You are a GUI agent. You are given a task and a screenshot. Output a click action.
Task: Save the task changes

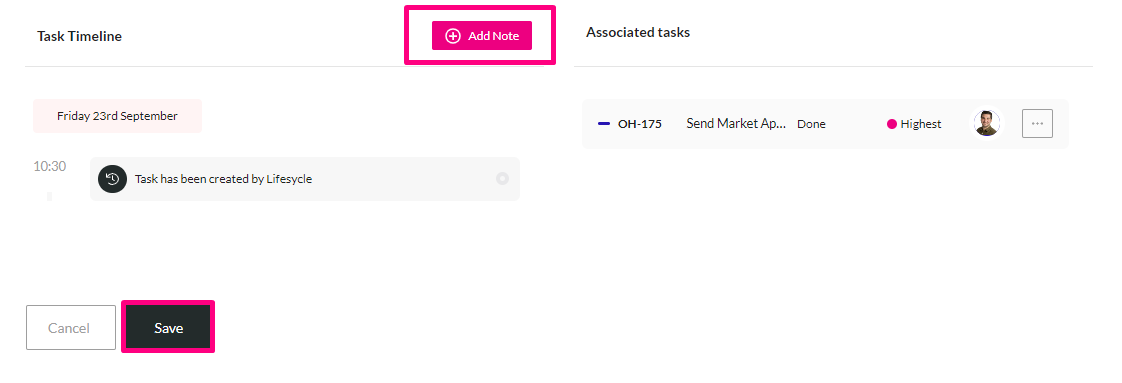tap(169, 328)
